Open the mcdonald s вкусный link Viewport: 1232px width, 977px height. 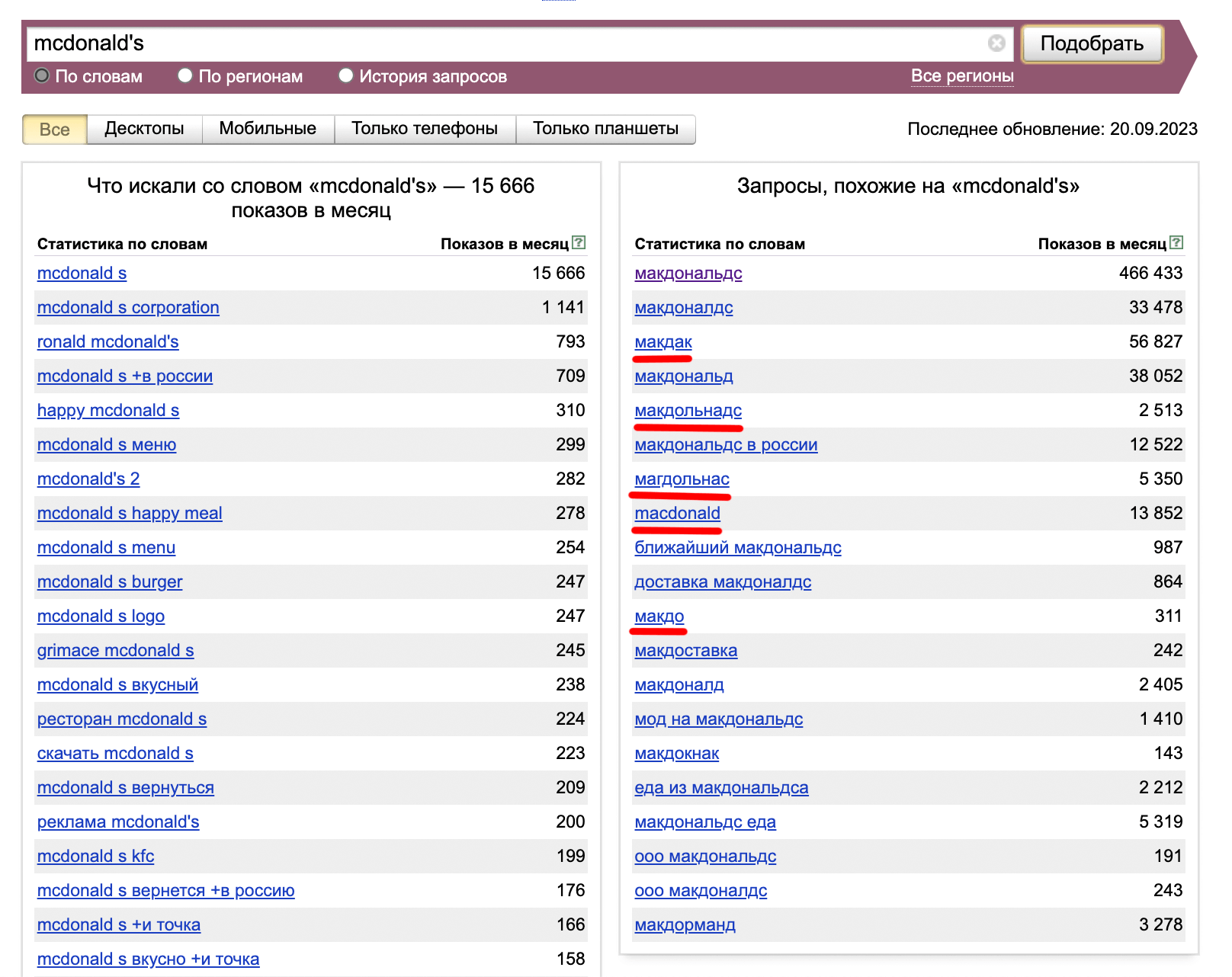[117, 684]
